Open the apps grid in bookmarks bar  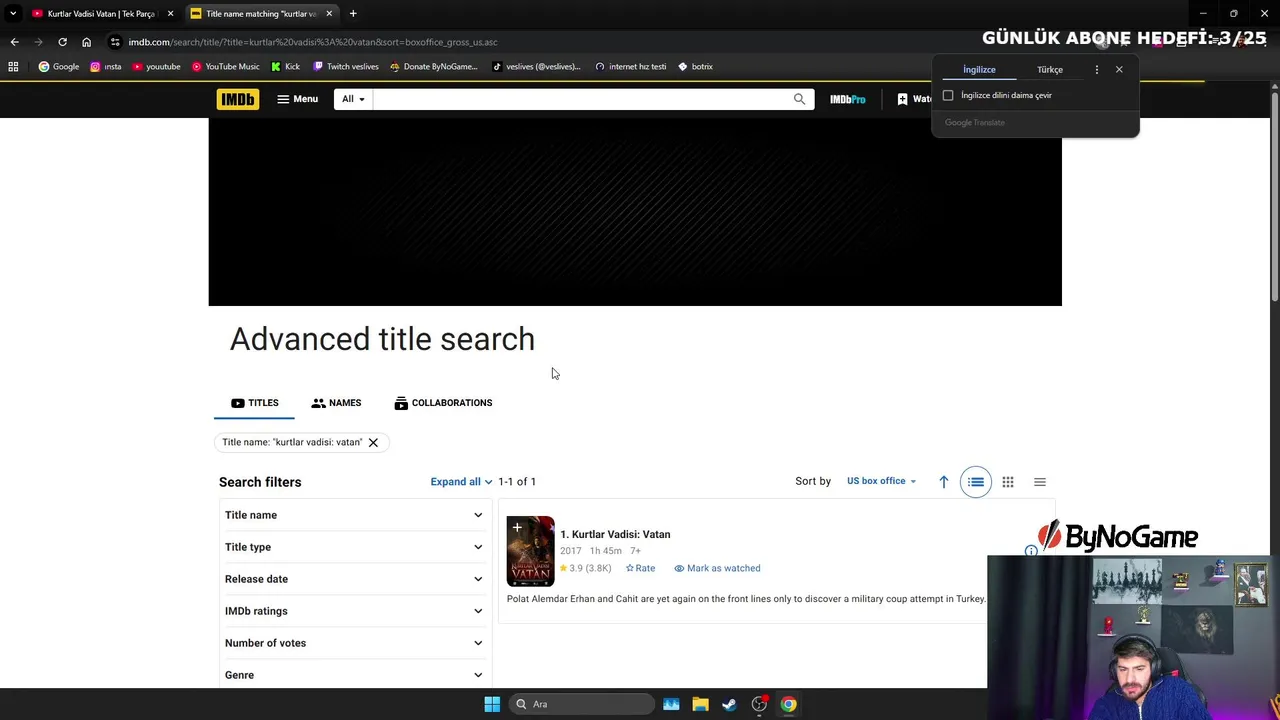(x=13, y=67)
